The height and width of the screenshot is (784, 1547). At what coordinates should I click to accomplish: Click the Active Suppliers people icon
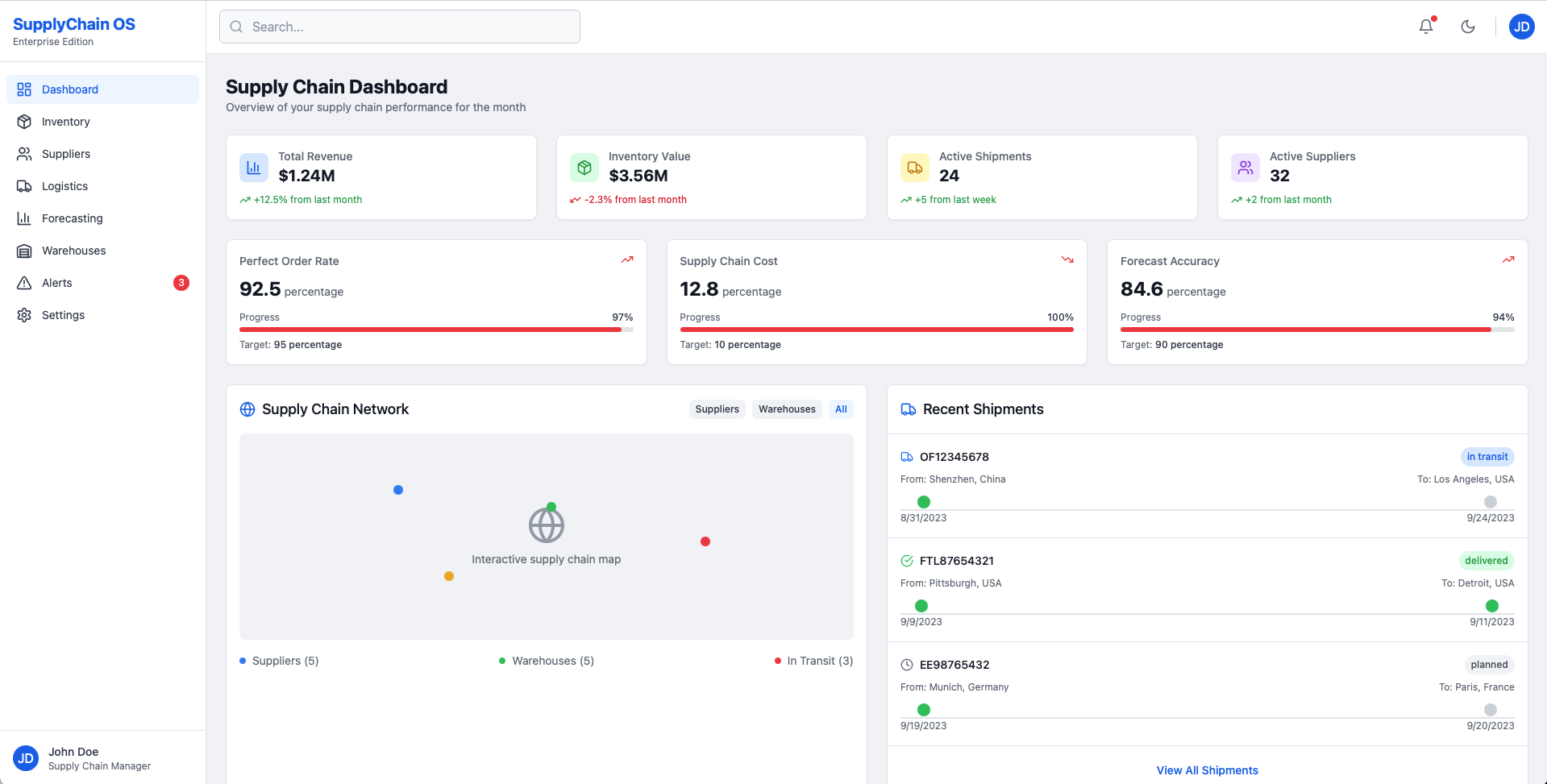point(1246,168)
